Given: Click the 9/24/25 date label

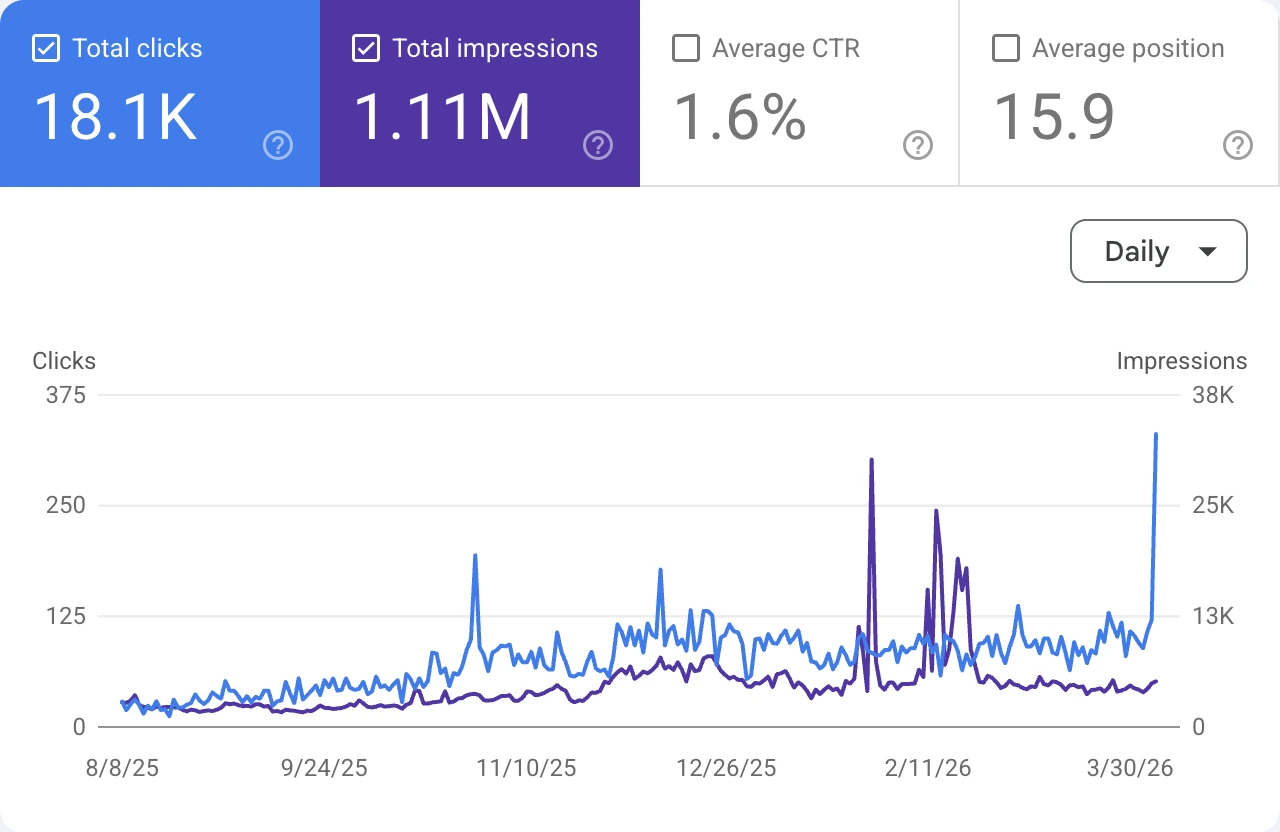Looking at the screenshot, I should (324, 768).
